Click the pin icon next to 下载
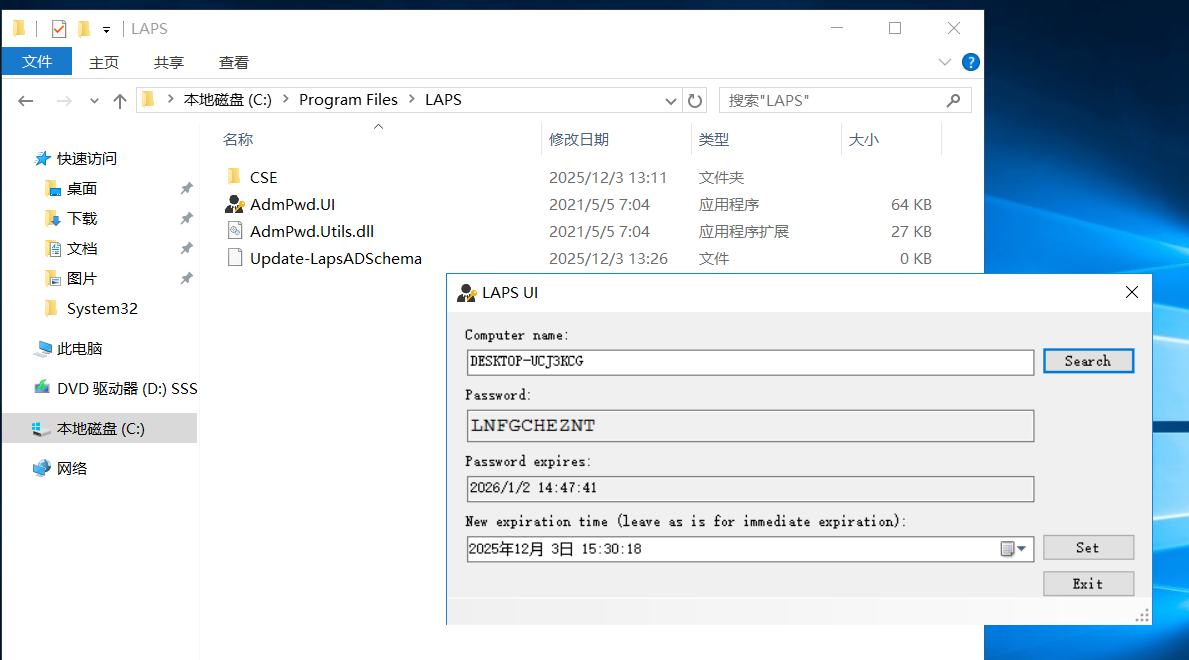Image resolution: width=1189 pixels, height=660 pixels. pyautogui.click(x=186, y=218)
